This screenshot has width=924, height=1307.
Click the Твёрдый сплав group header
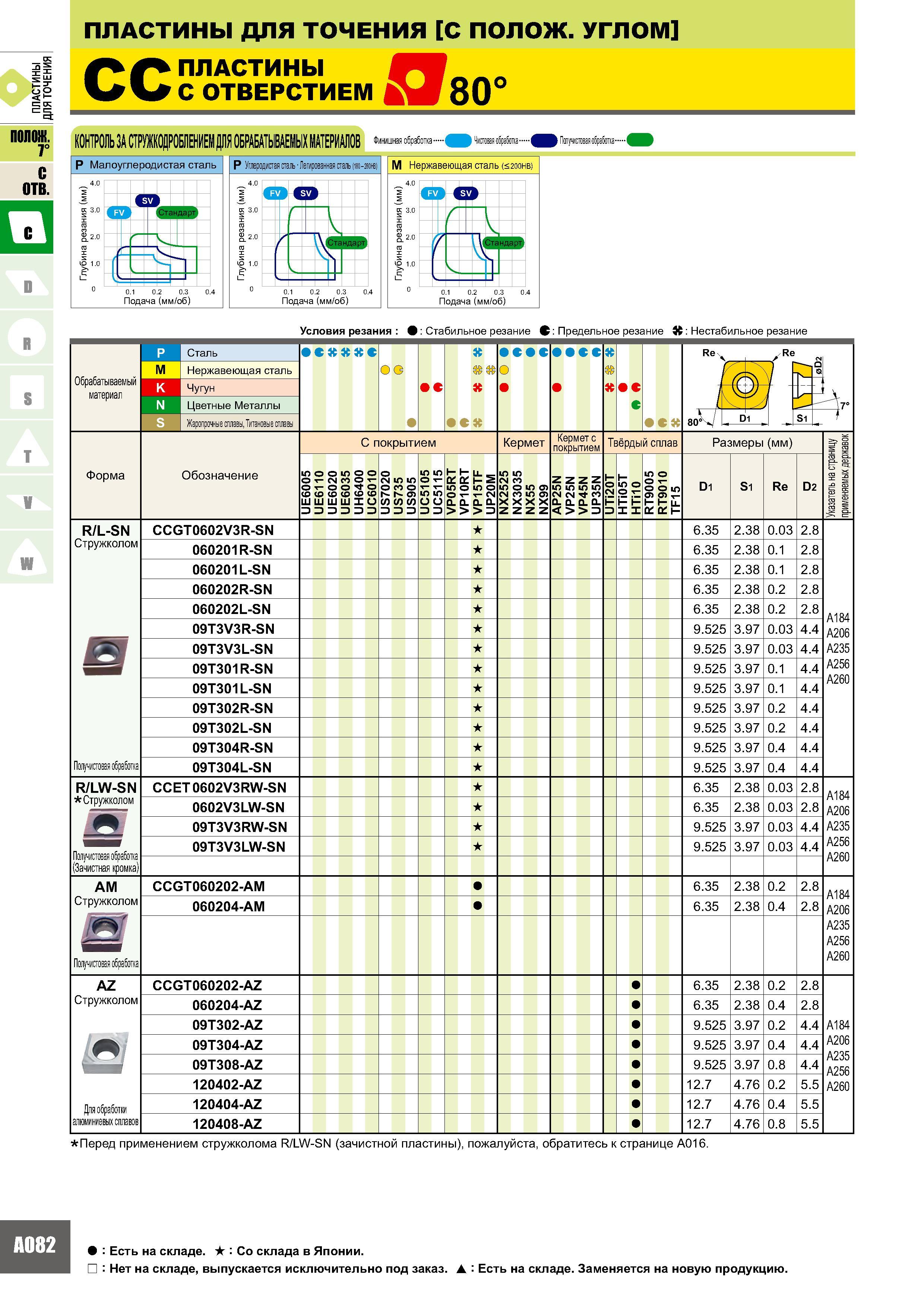tap(642, 443)
